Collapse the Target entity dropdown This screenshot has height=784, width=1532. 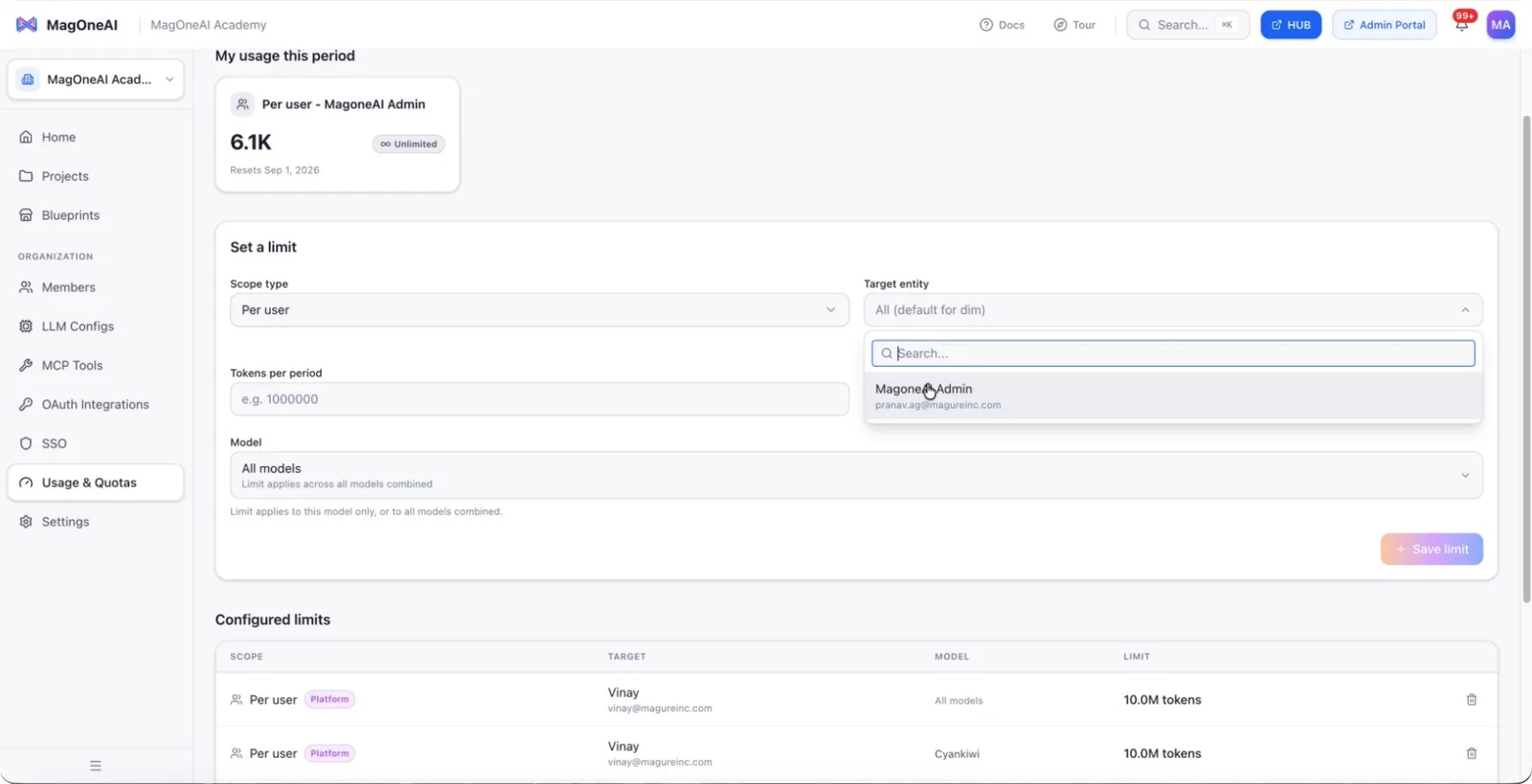click(1173, 310)
